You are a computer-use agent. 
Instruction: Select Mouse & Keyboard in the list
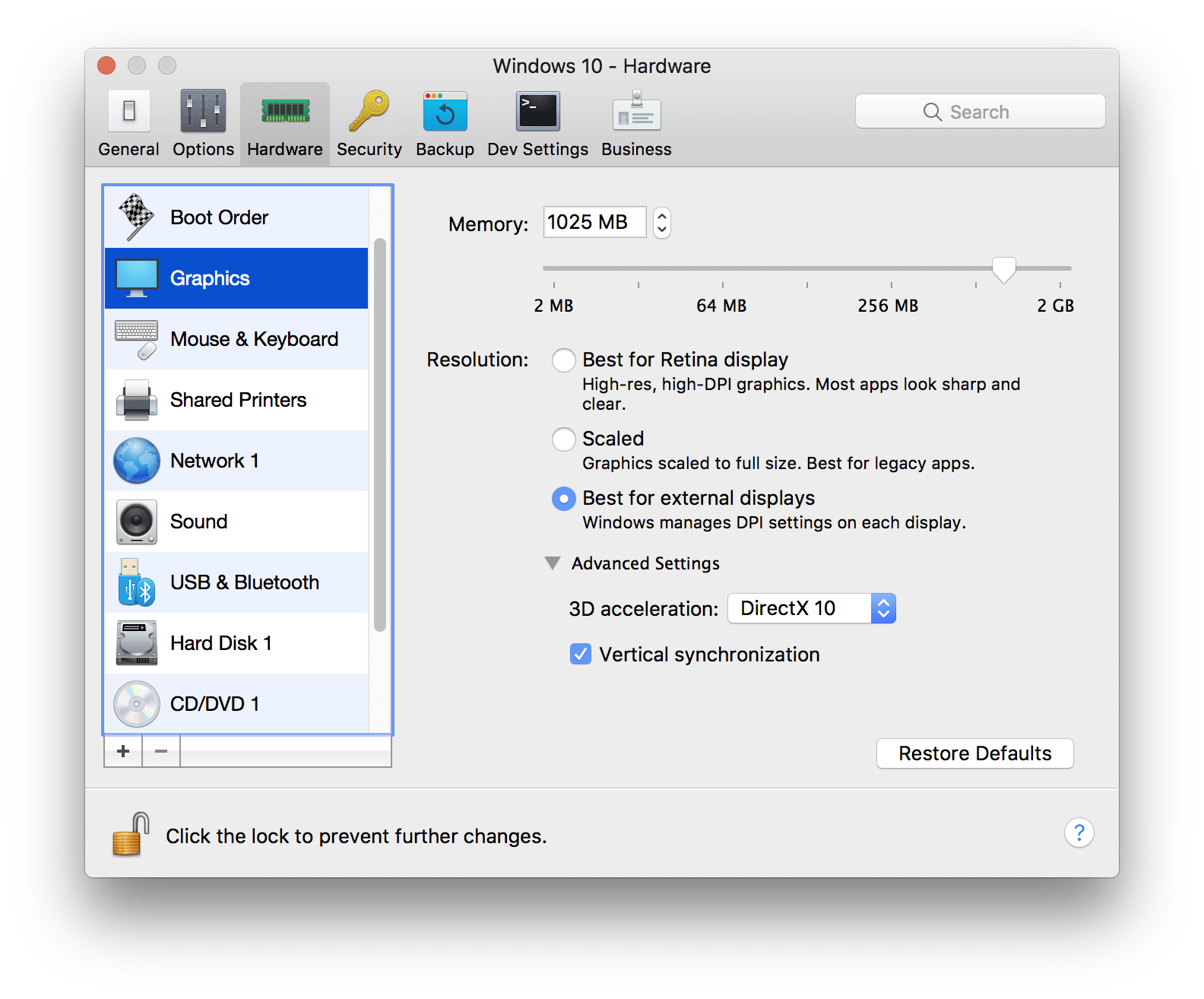click(x=236, y=339)
